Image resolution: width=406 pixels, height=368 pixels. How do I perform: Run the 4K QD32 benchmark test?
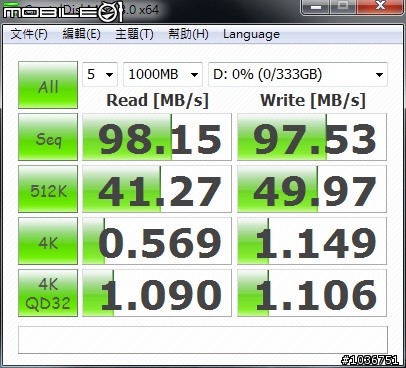click(x=48, y=293)
